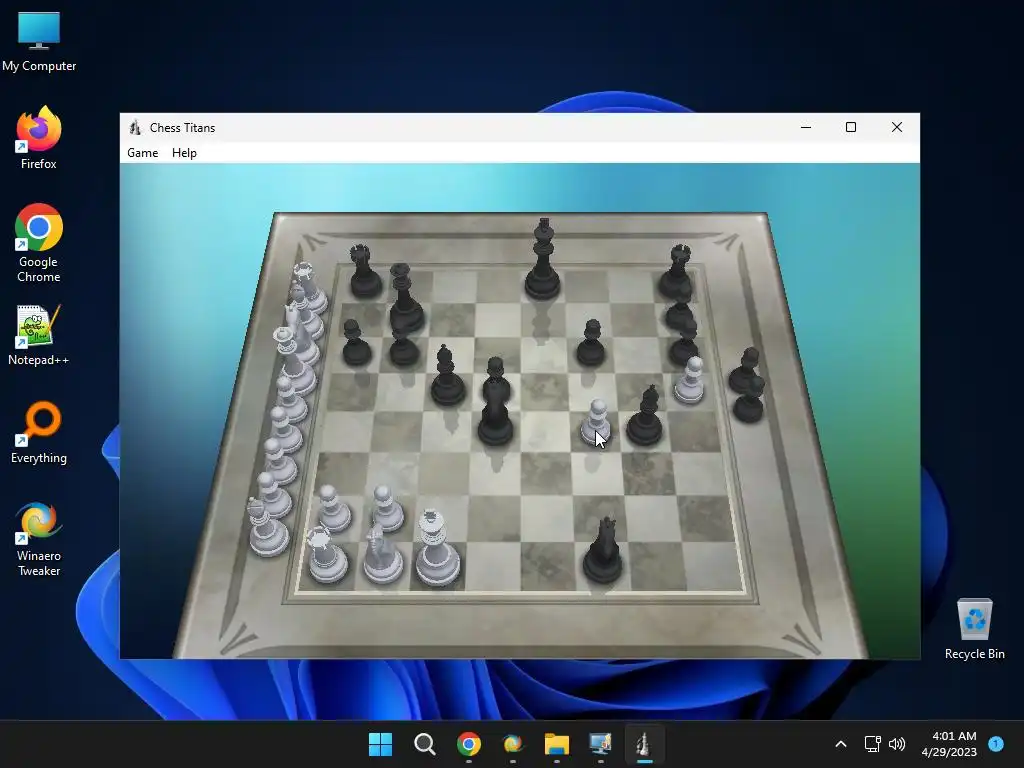Open the Help menu in Chess Titans

(x=184, y=153)
